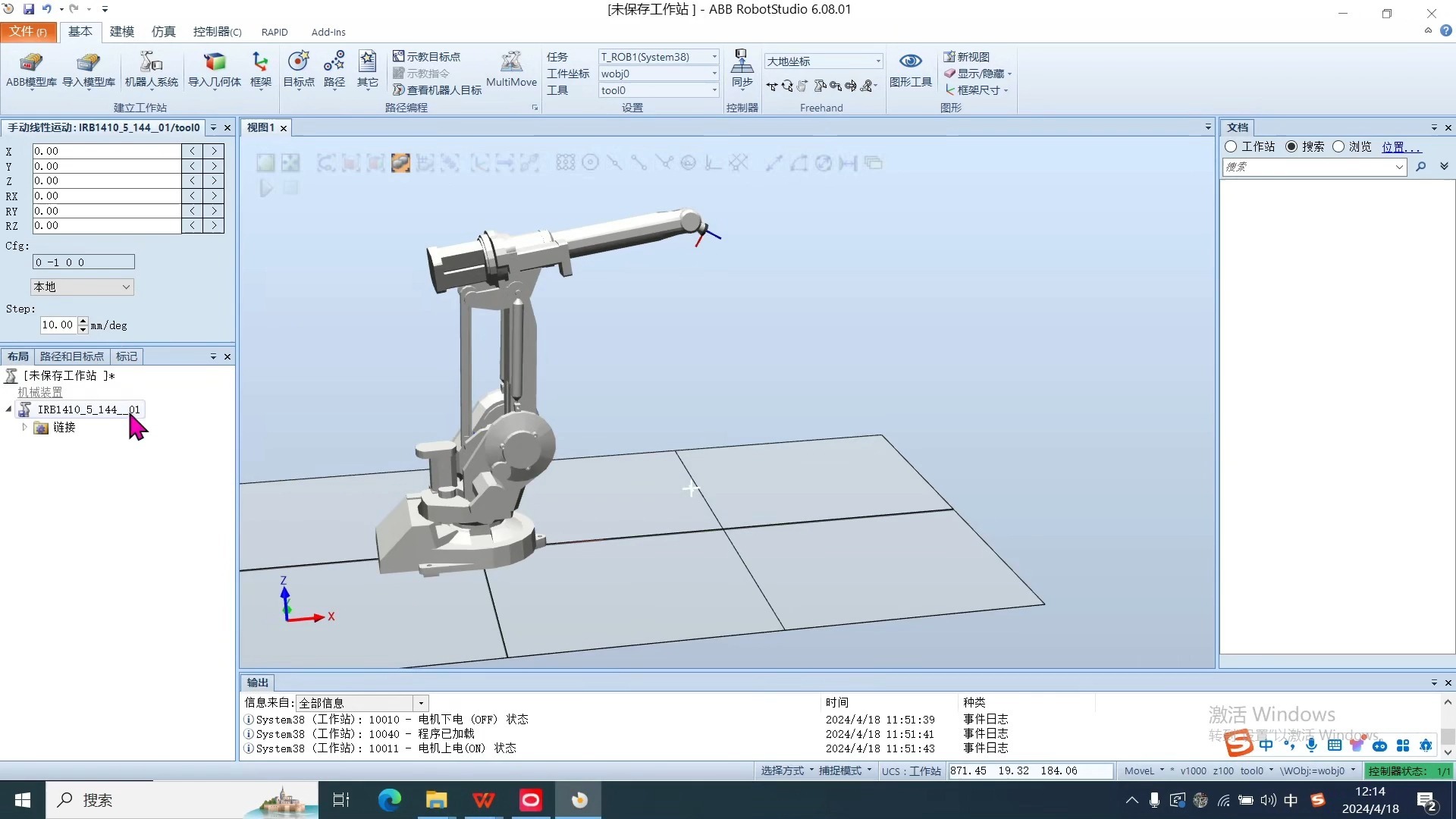Open Microsoft Edge from the taskbar
This screenshot has width=1456, height=819.
point(389,800)
